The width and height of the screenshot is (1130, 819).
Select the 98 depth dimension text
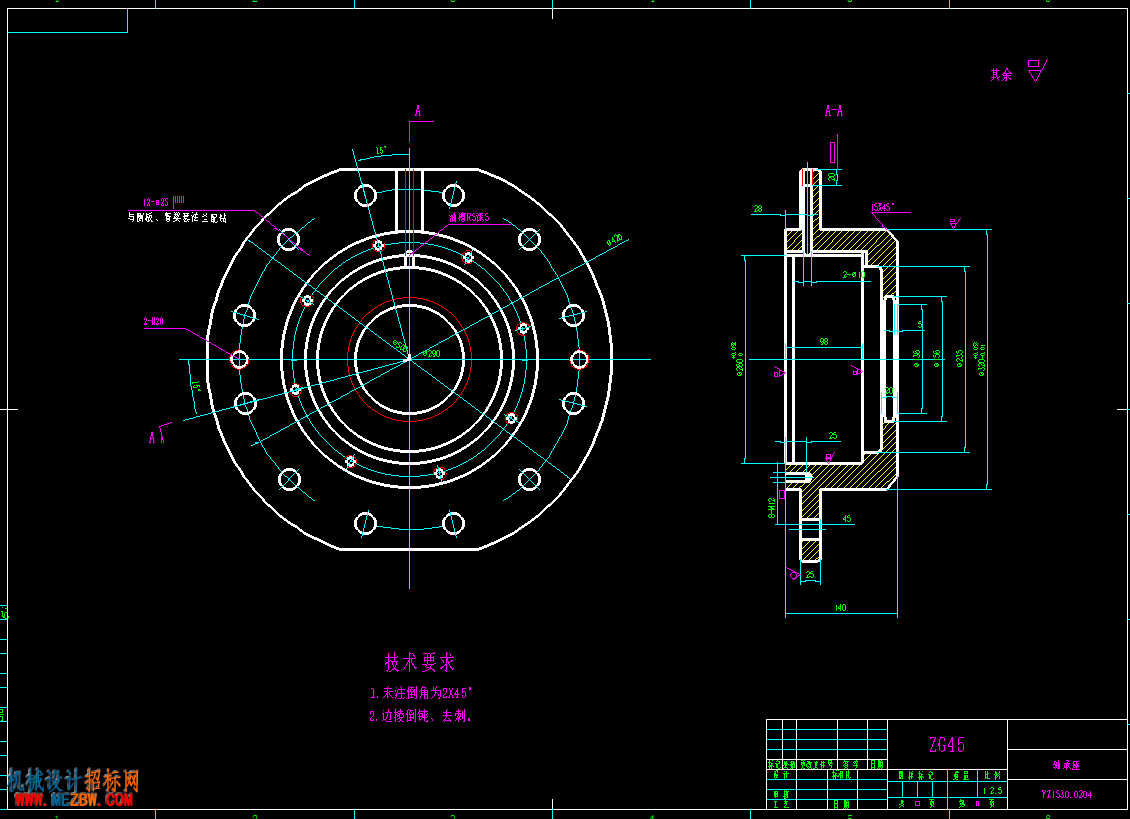click(x=823, y=342)
